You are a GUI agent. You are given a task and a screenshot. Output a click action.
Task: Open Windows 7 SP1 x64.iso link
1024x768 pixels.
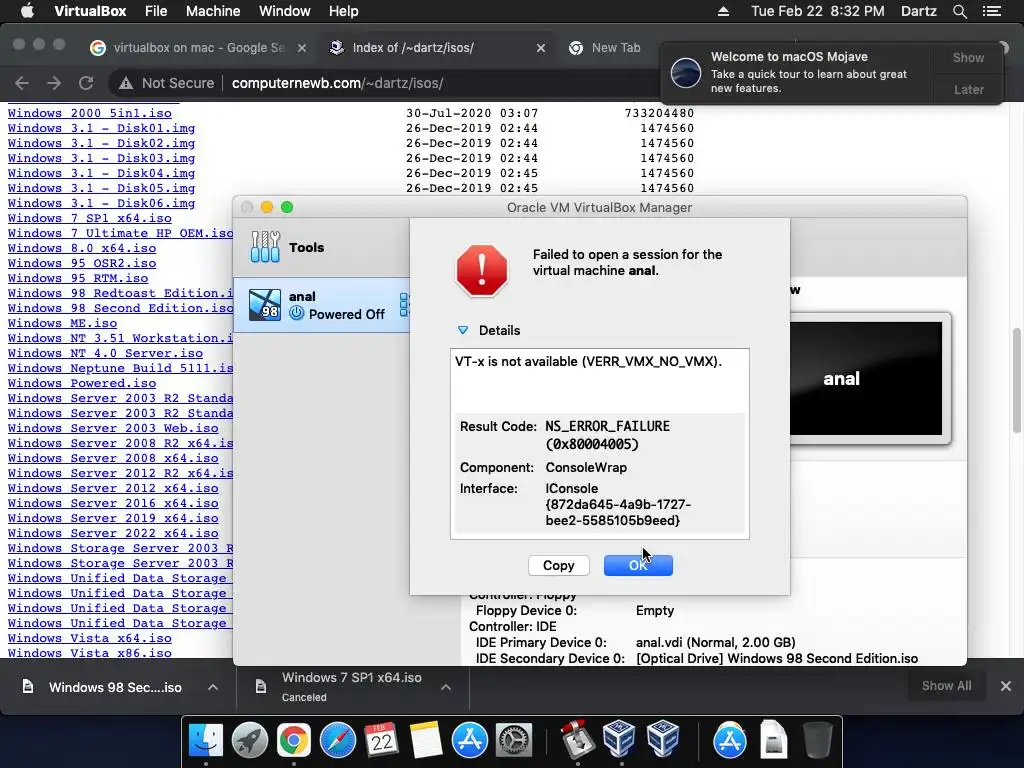pyautogui.click(x=89, y=218)
